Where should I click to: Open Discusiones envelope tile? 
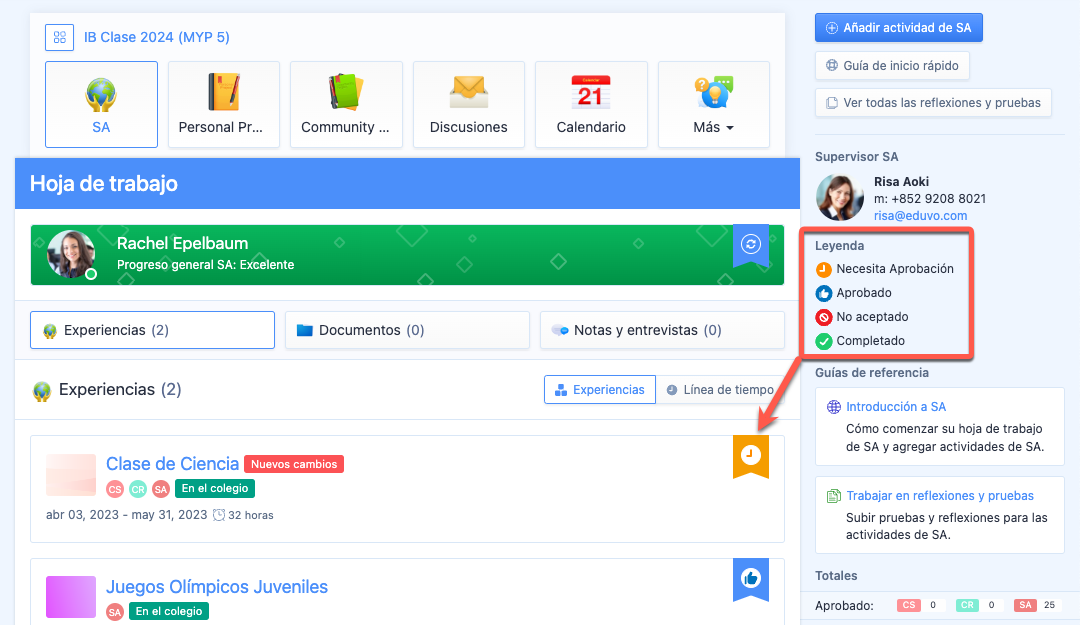(468, 104)
